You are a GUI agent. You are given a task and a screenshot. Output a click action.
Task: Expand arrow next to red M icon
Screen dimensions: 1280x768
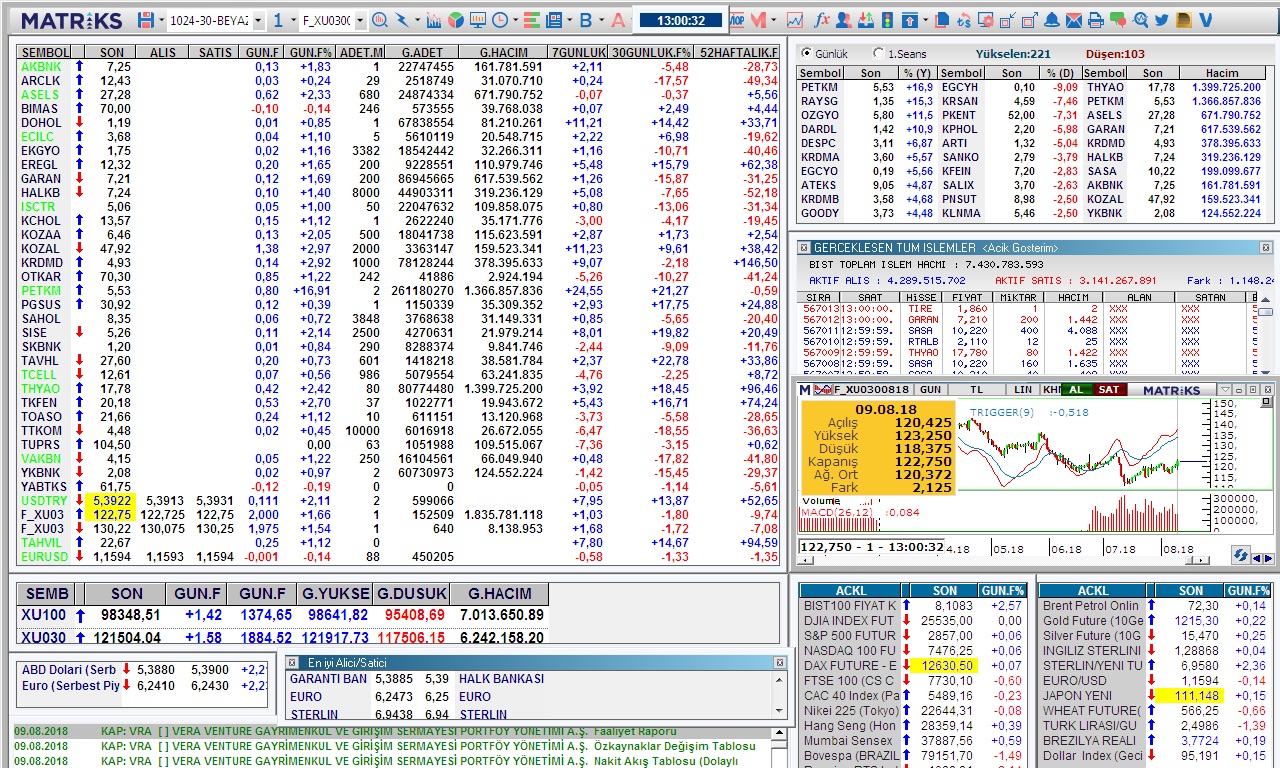pyautogui.click(x=773, y=20)
